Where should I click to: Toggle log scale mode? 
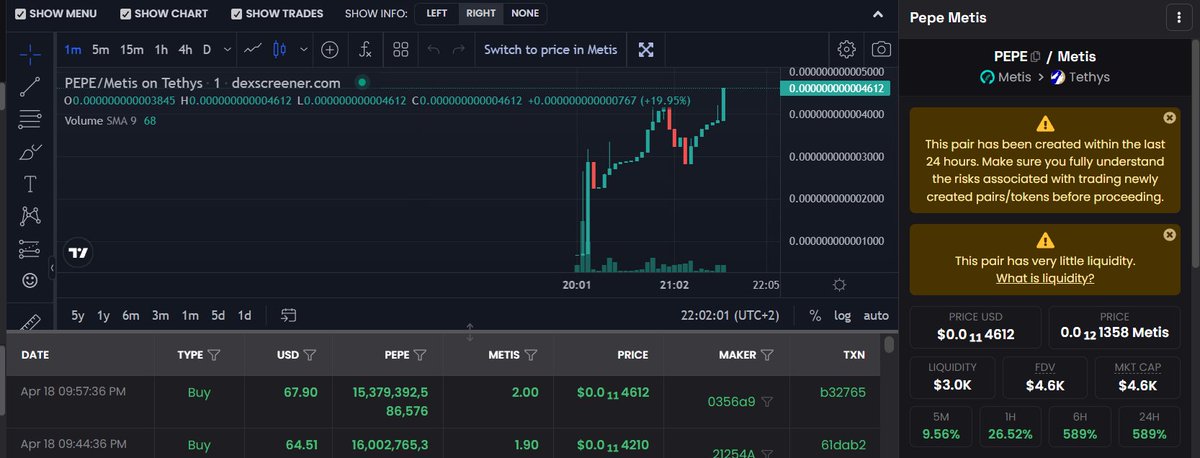(843, 315)
